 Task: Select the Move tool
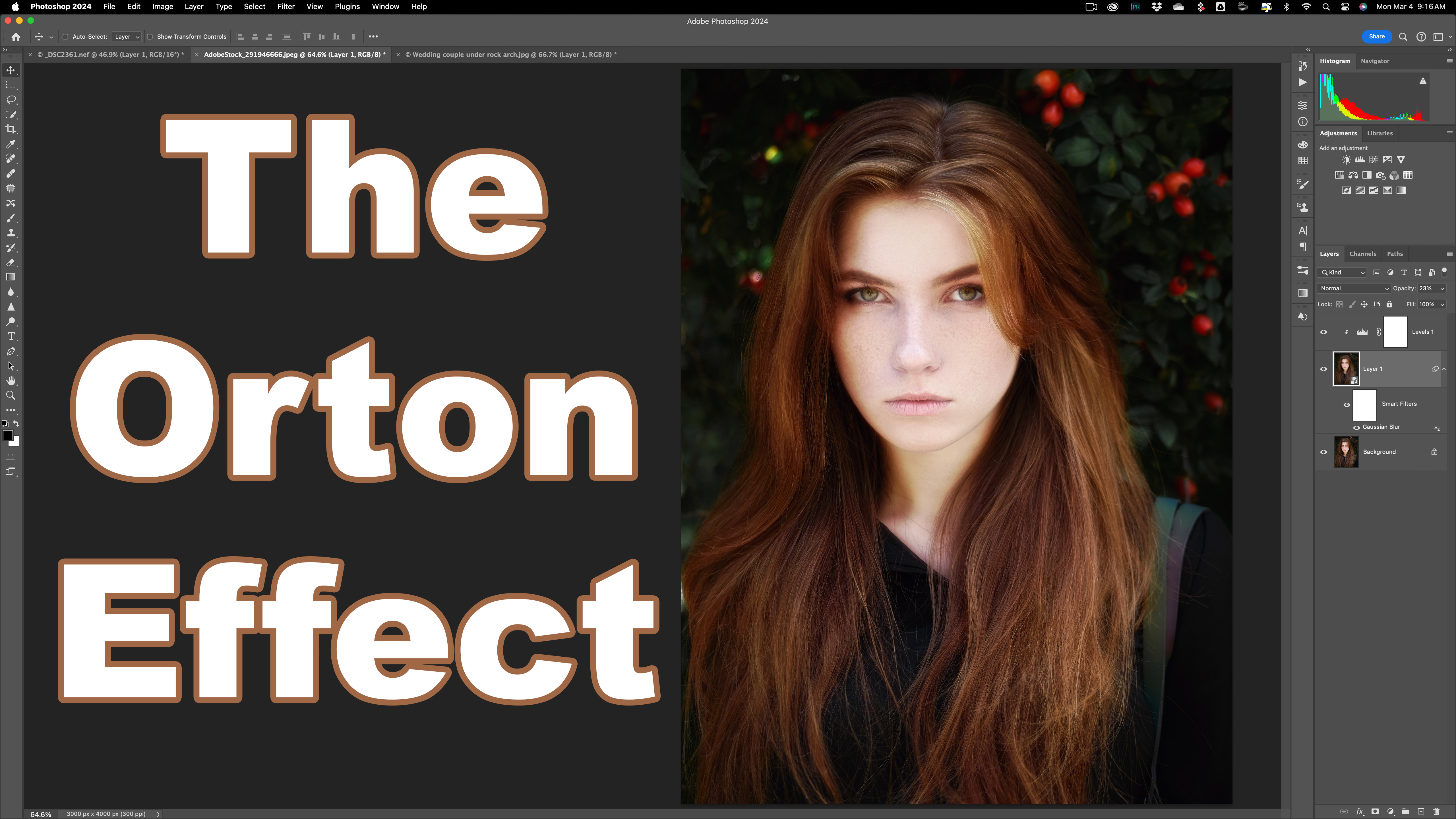[x=11, y=70]
